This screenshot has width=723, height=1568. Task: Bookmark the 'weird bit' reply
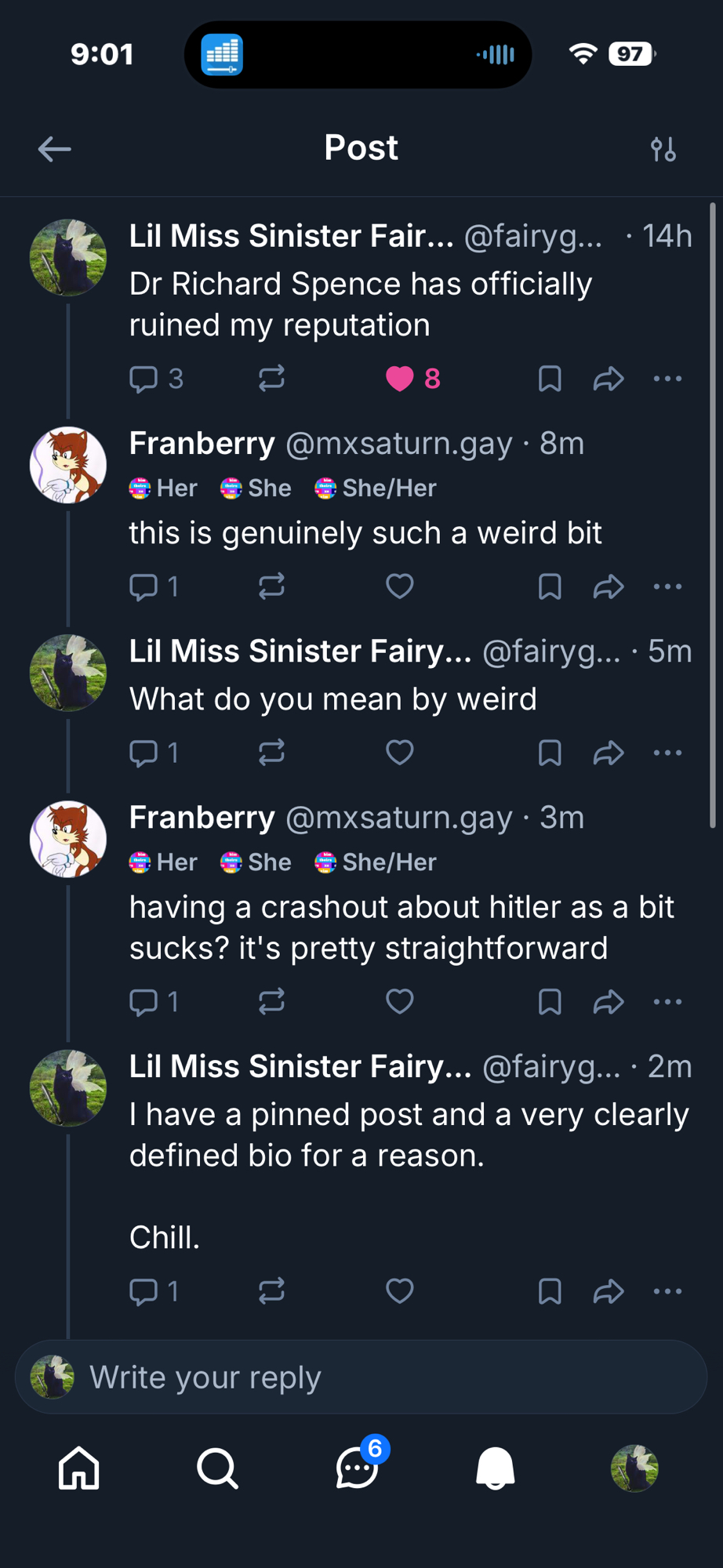click(550, 586)
